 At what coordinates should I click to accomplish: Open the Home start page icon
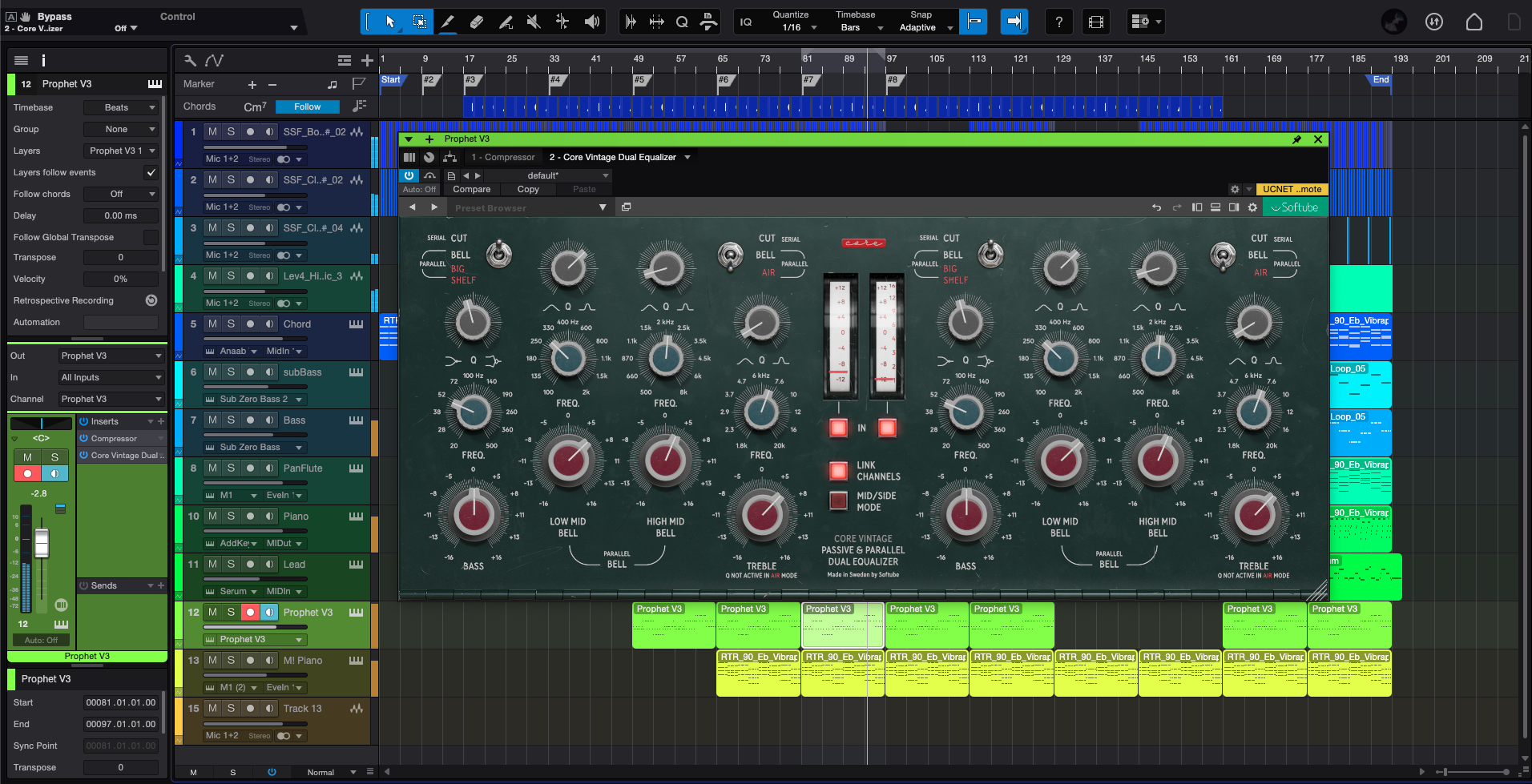[1474, 22]
